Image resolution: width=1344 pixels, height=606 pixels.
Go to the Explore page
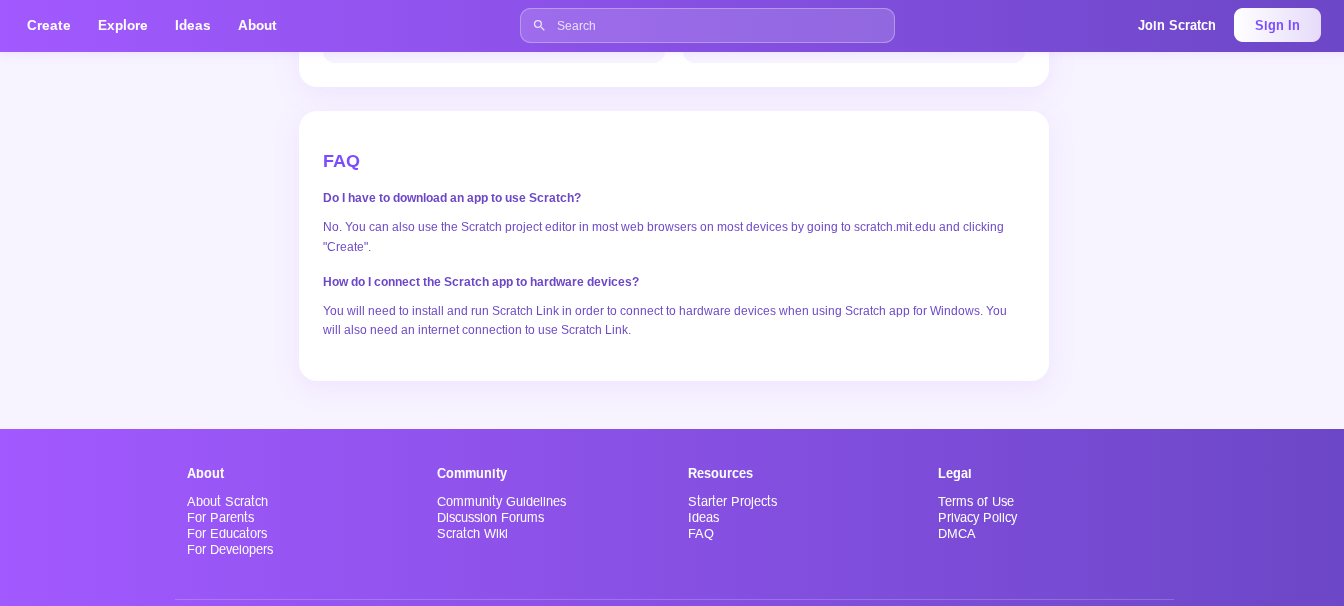(x=123, y=26)
